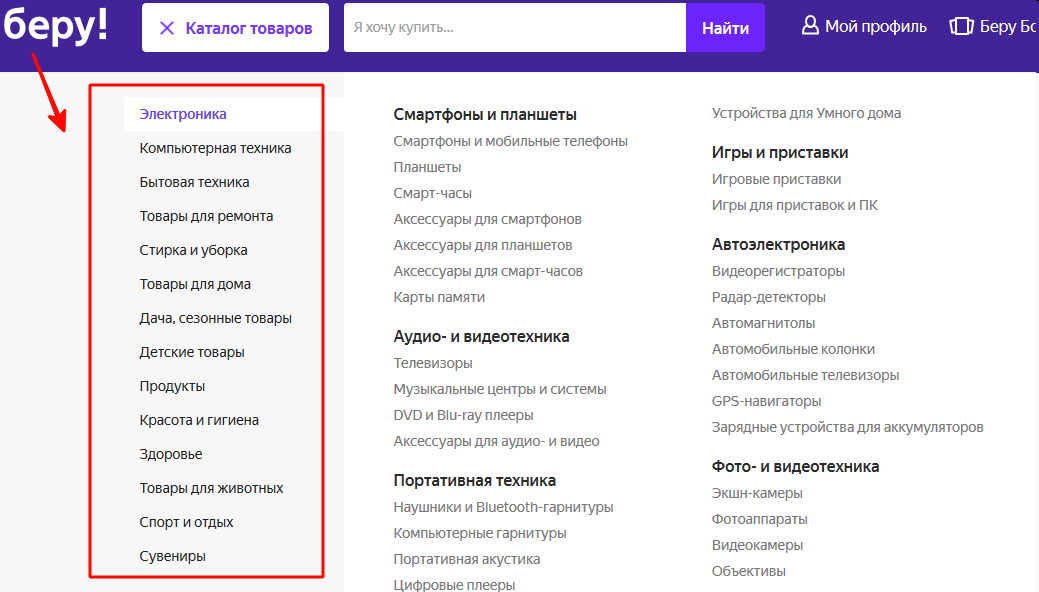
Task: Open Наушники и Bluetooth-гарнитуры
Action: pos(504,507)
